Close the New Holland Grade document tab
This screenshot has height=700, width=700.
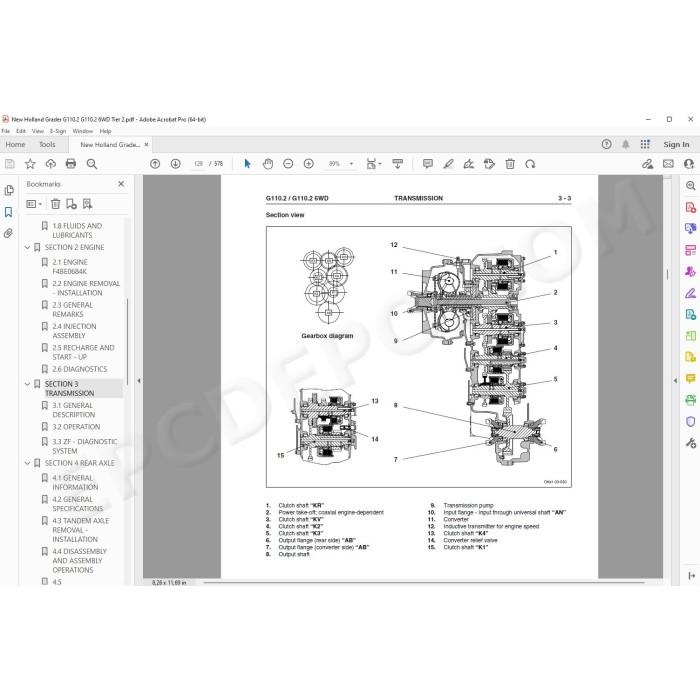click(146, 145)
